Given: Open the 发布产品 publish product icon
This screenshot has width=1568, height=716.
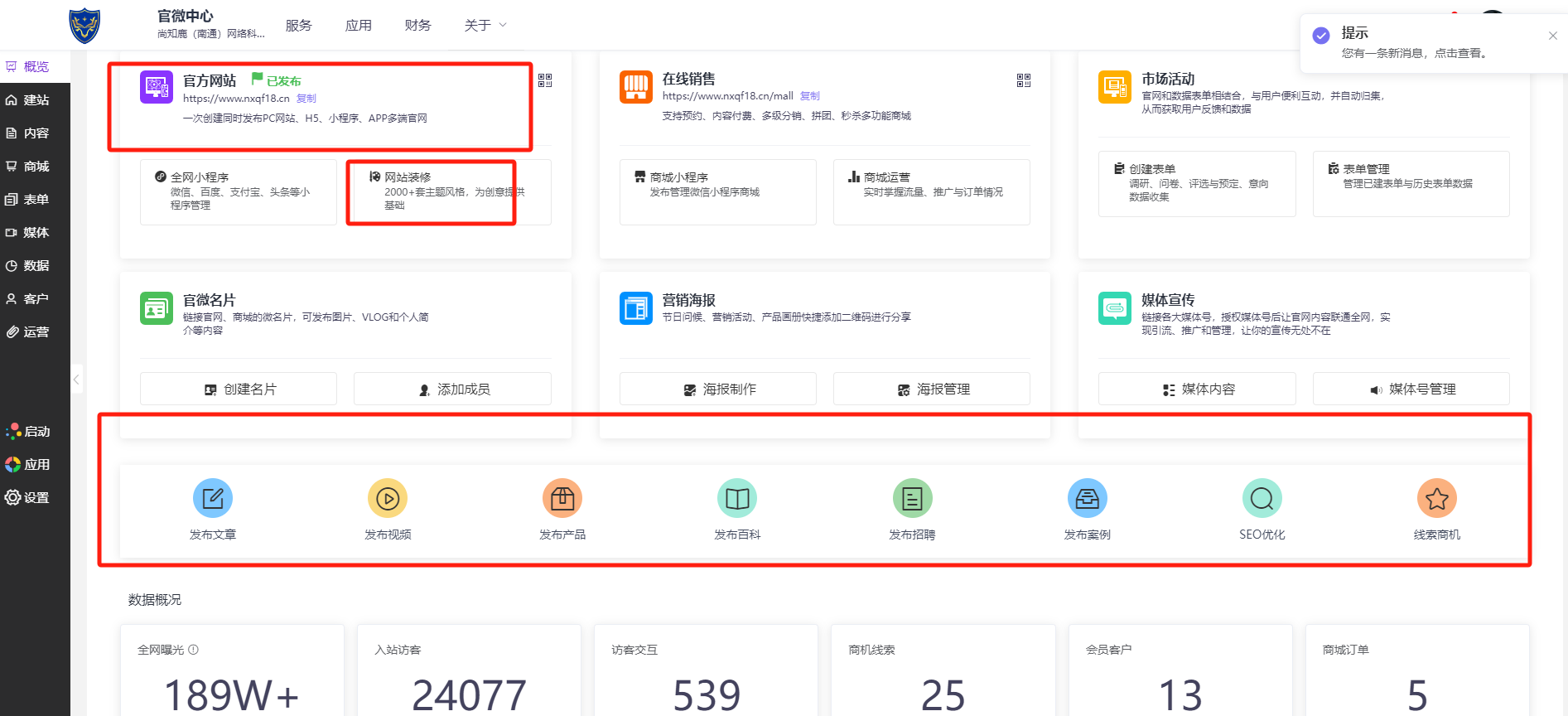Looking at the screenshot, I should (562, 498).
